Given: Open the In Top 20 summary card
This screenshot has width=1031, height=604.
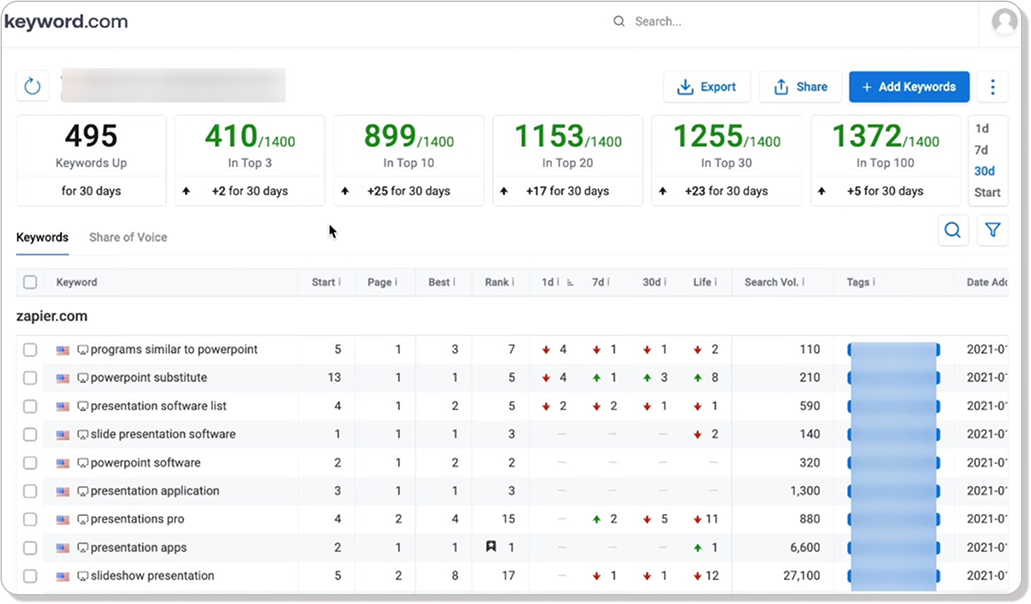Looking at the screenshot, I should coord(567,160).
